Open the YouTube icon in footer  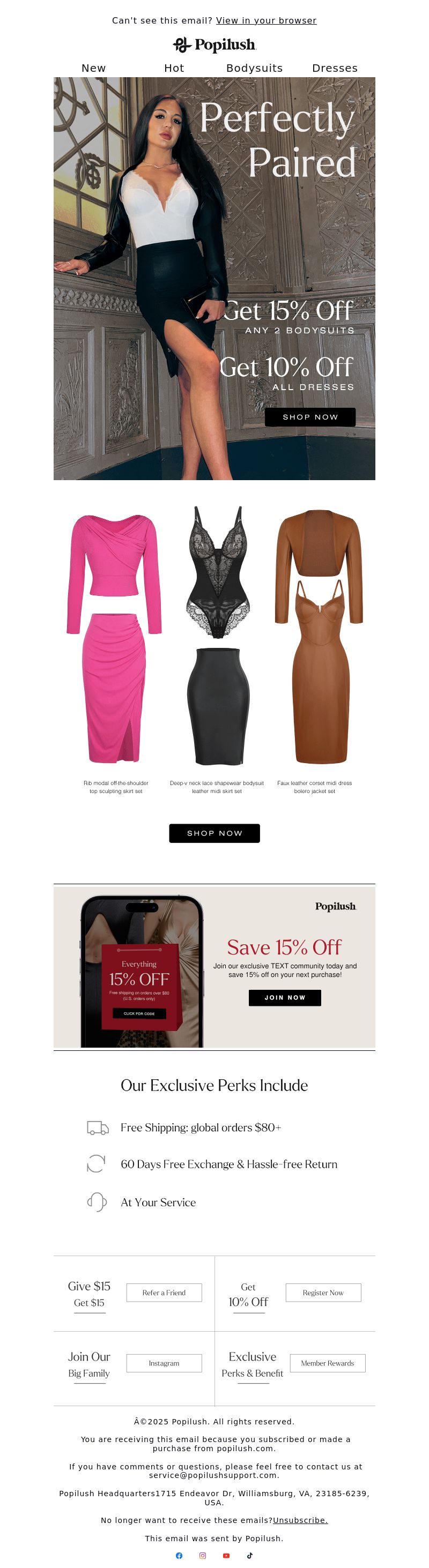pos(226,1555)
